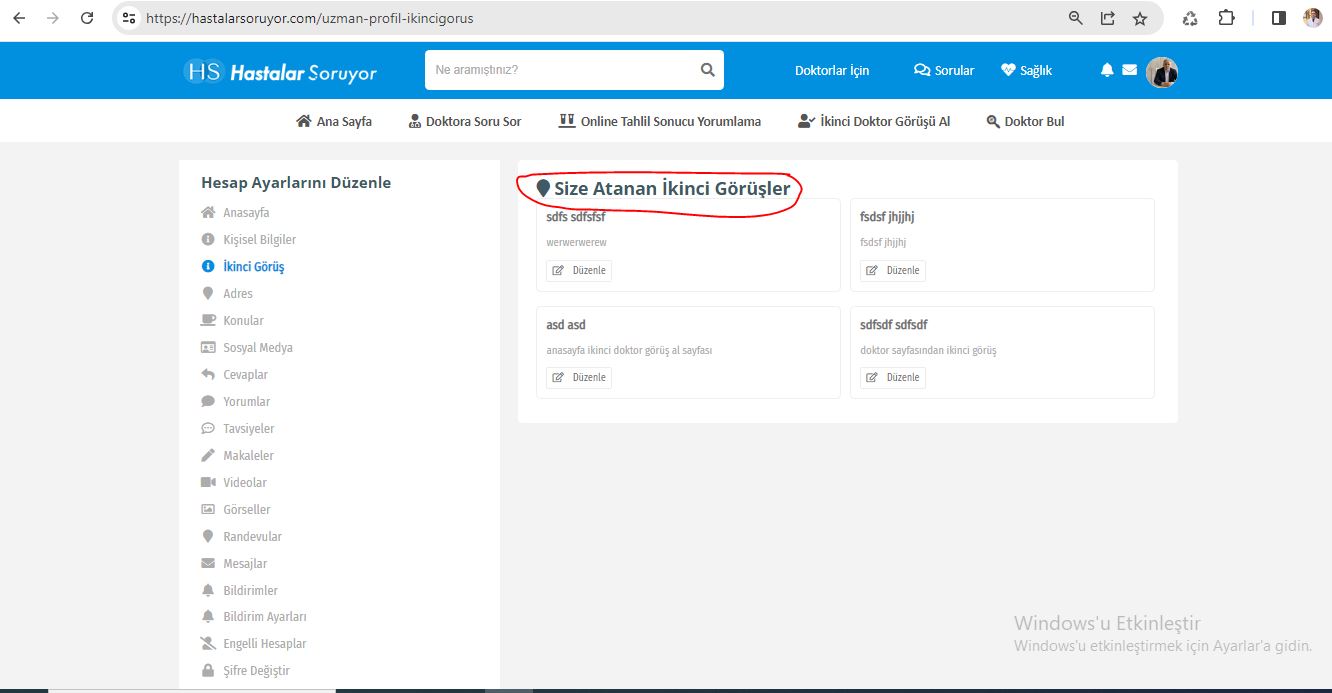Reload the page using browser refresh icon
The width and height of the screenshot is (1332, 693).
tap(87, 18)
